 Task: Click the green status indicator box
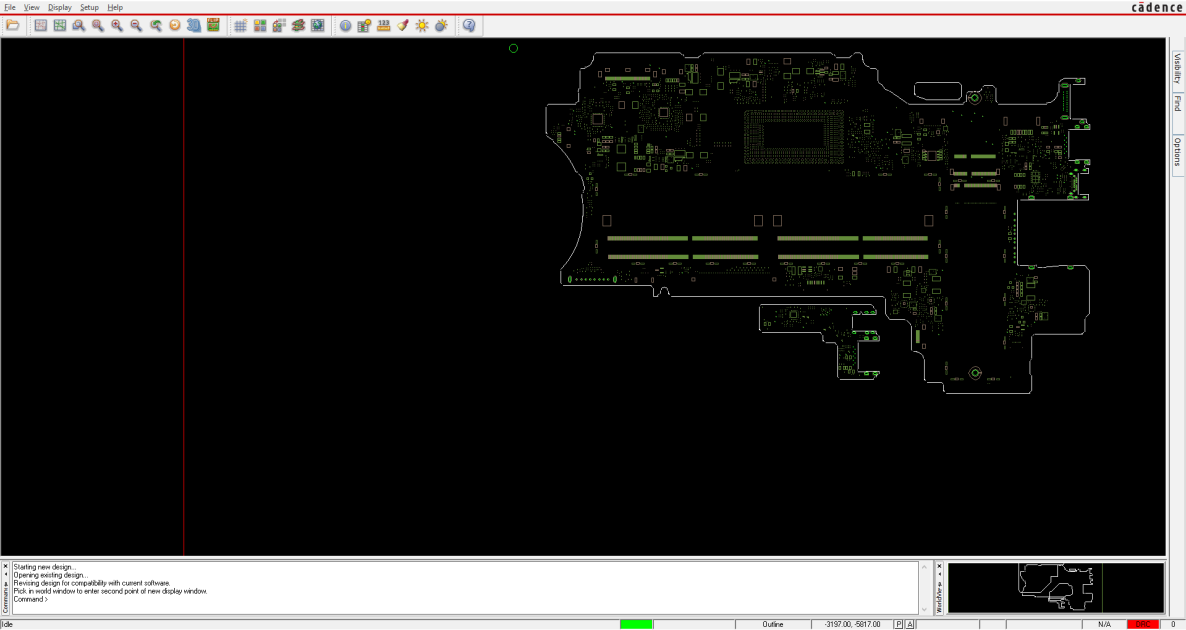click(635, 624)
